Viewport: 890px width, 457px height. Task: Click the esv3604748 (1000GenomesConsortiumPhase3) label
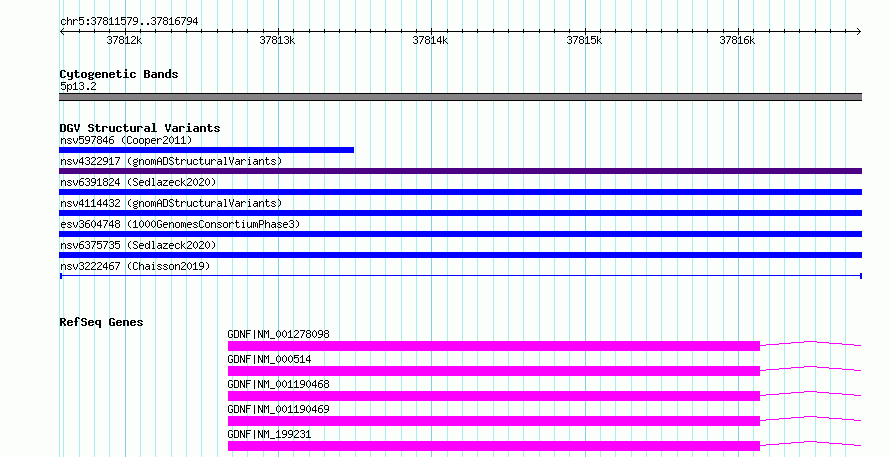tap(180, 224)
